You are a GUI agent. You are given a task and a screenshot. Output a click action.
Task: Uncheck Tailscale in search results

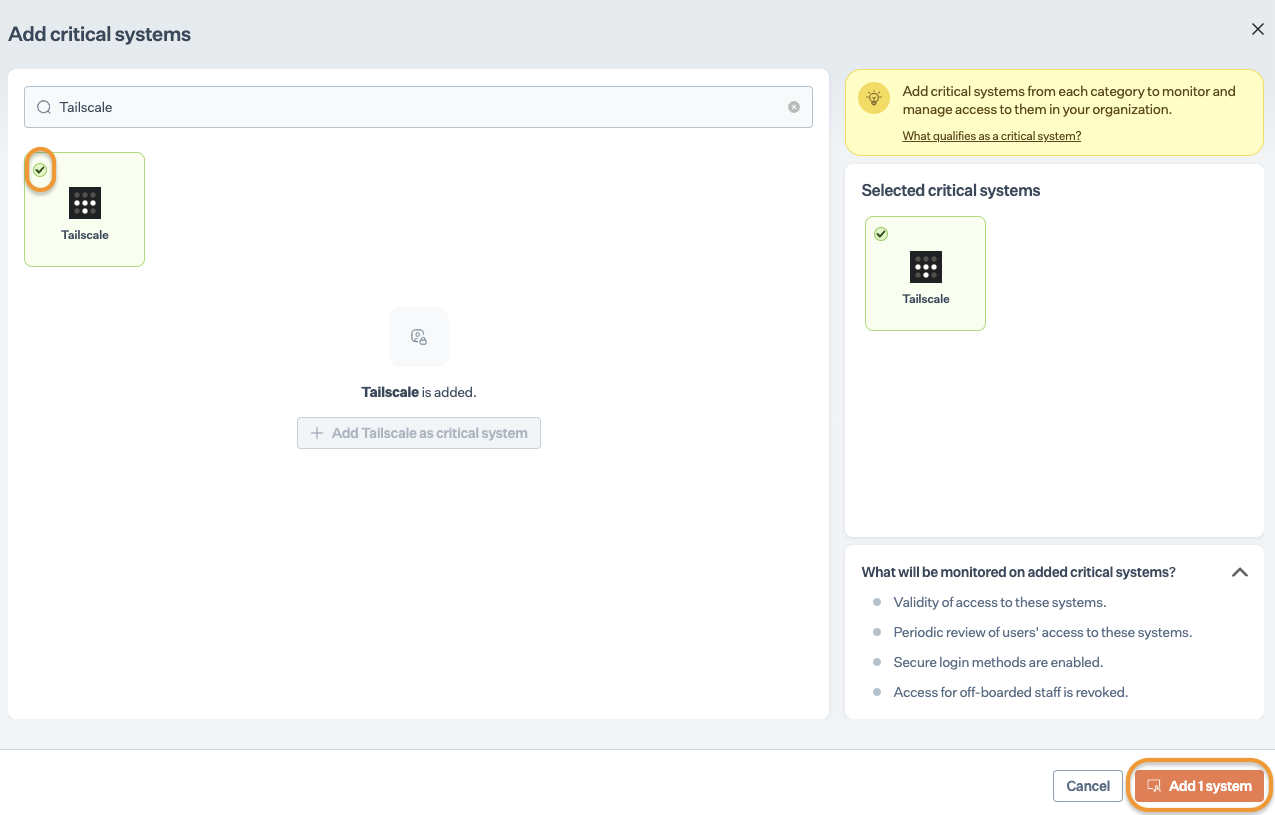pos(40,170)
